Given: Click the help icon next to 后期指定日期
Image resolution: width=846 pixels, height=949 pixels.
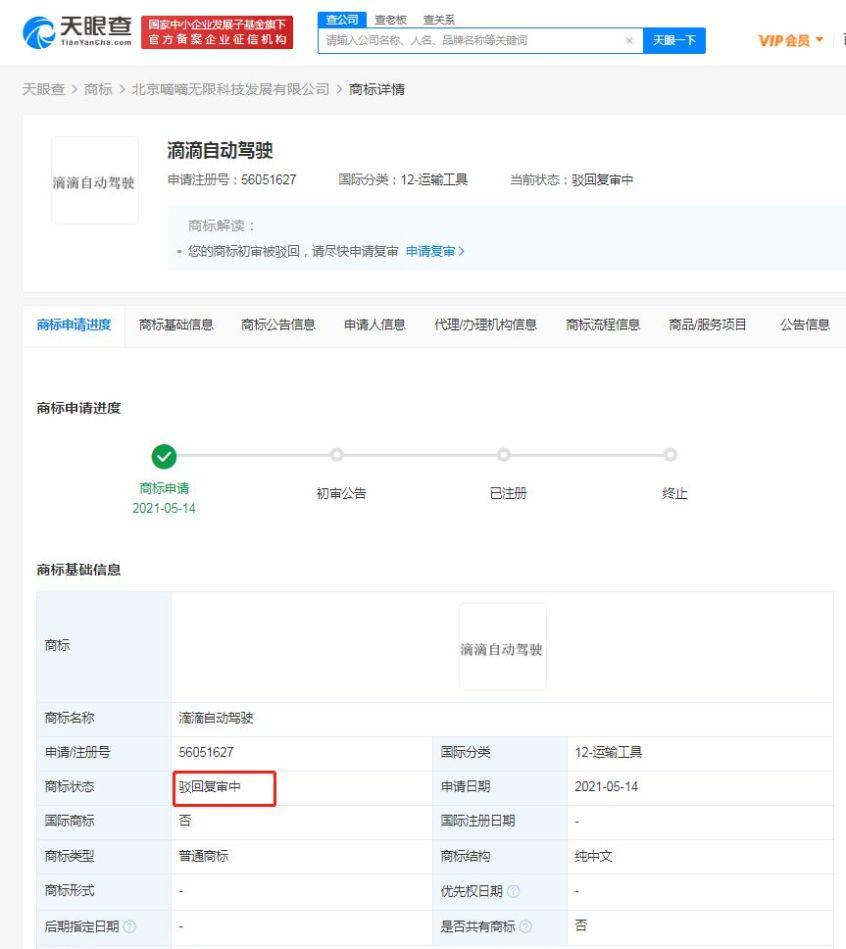Looking at the screenshot, I should (x=130, y=926).
